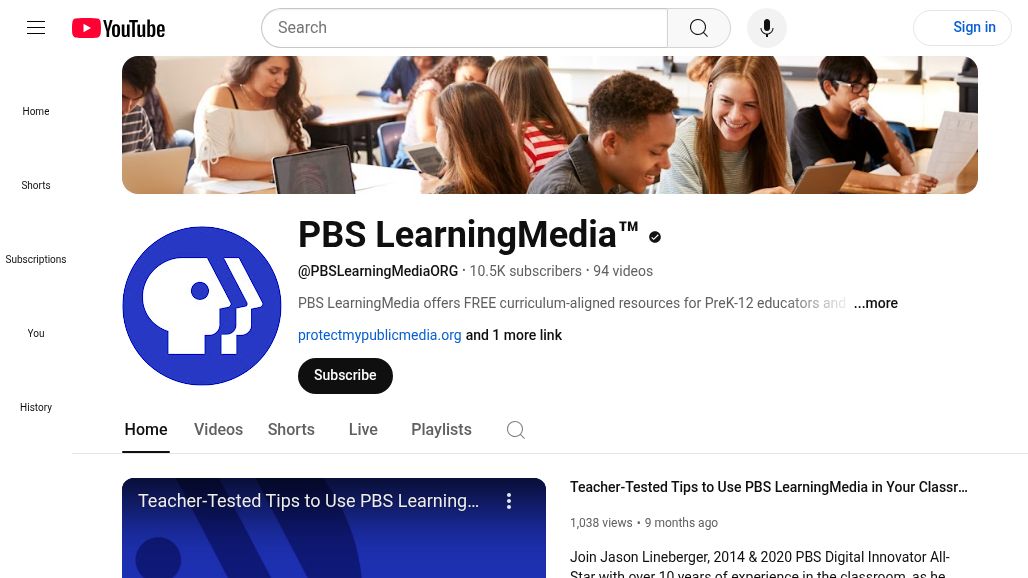Switch to the Videos tab
This screenshot has height=578, width=1028.
tap(218, 430)
